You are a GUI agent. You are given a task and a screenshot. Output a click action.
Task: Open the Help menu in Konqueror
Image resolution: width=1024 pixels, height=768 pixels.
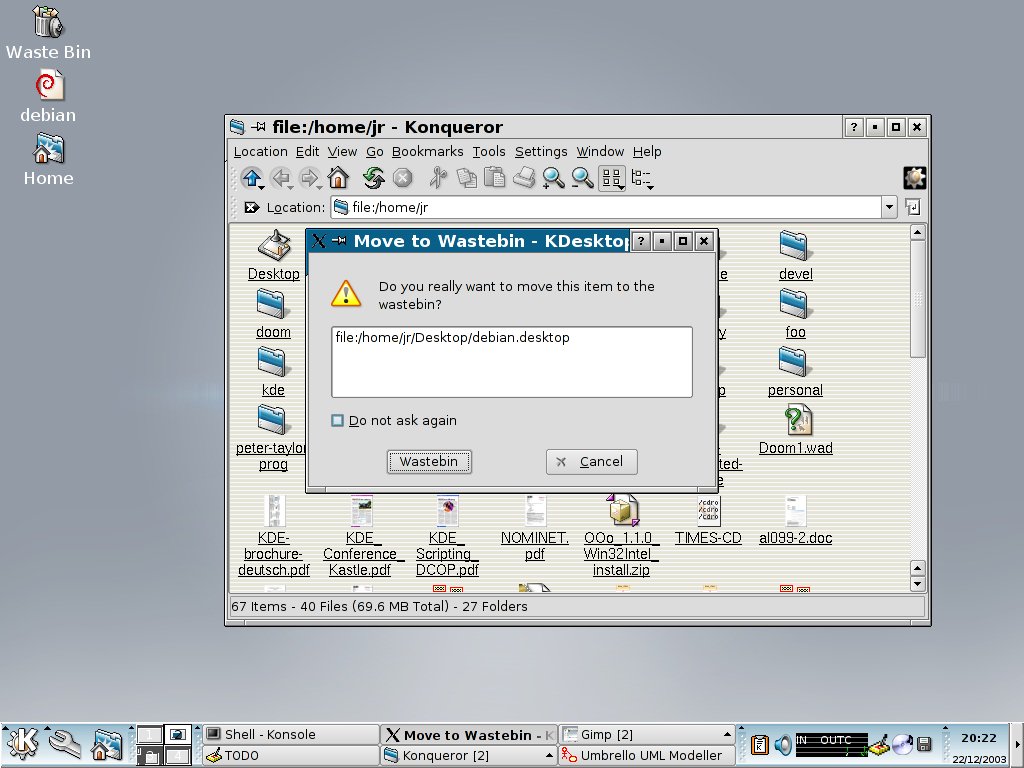click(x=647, y=152)
